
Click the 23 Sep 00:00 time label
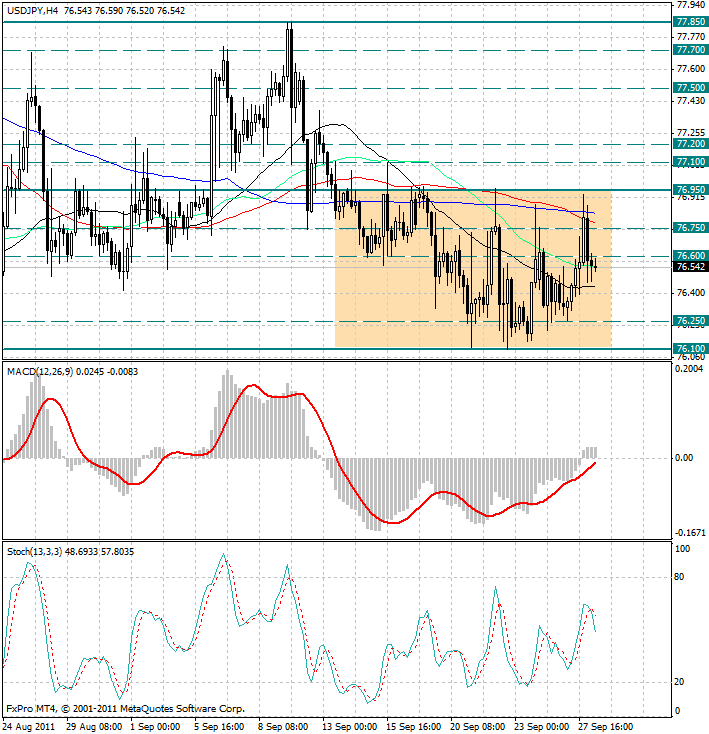[542, 727]
